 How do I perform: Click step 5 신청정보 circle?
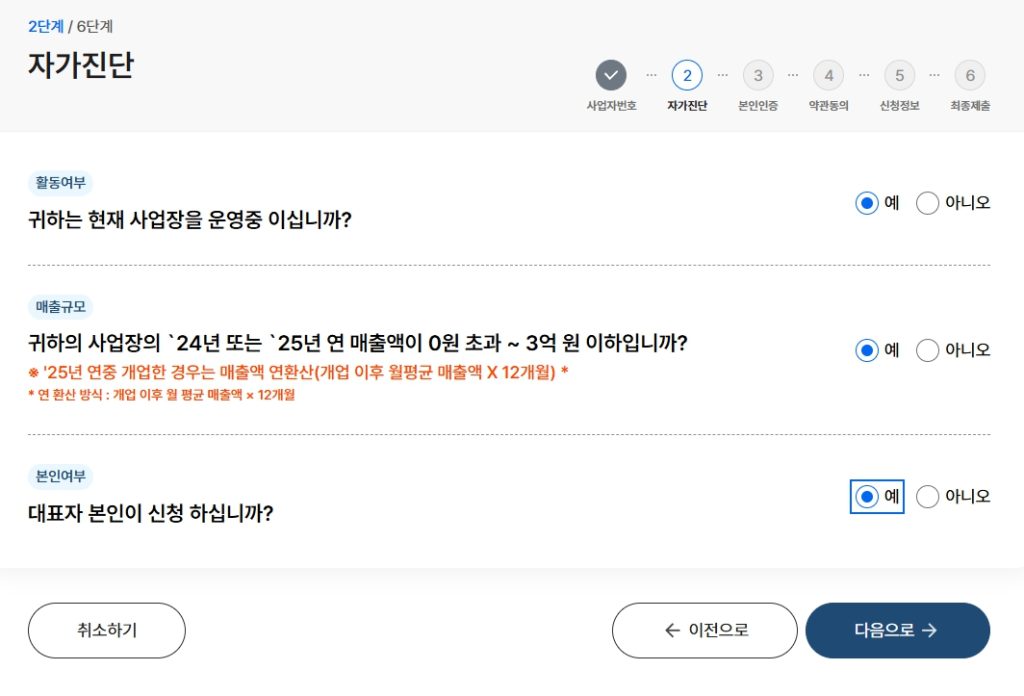pyautogui.click(x=899, y=75)
